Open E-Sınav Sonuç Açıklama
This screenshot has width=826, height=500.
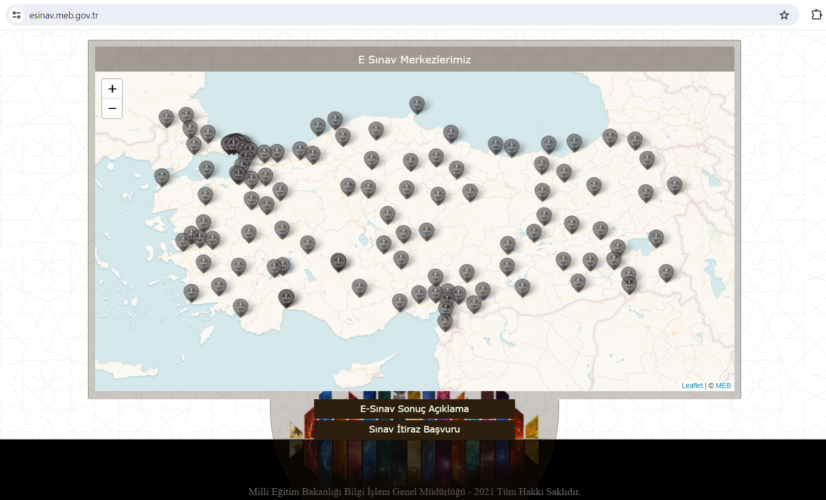(414, 409)
